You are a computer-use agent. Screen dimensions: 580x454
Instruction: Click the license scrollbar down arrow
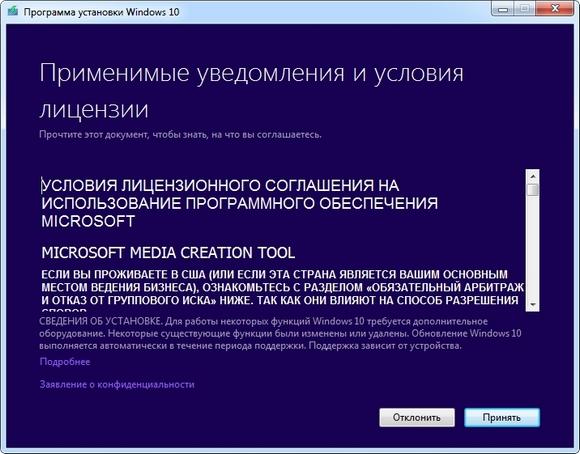point(533,305)
